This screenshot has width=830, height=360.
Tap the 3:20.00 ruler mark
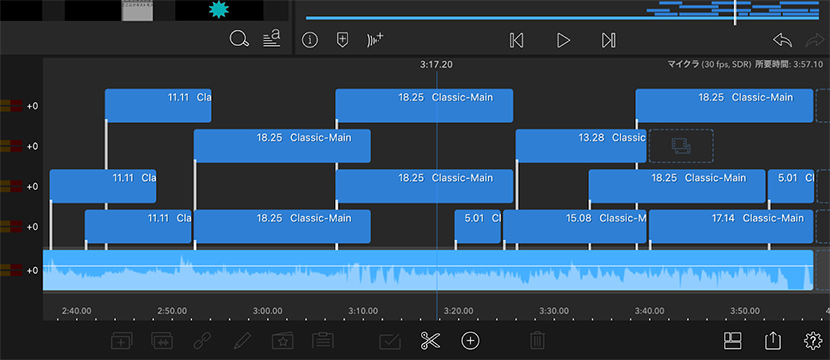coord(458,311)
